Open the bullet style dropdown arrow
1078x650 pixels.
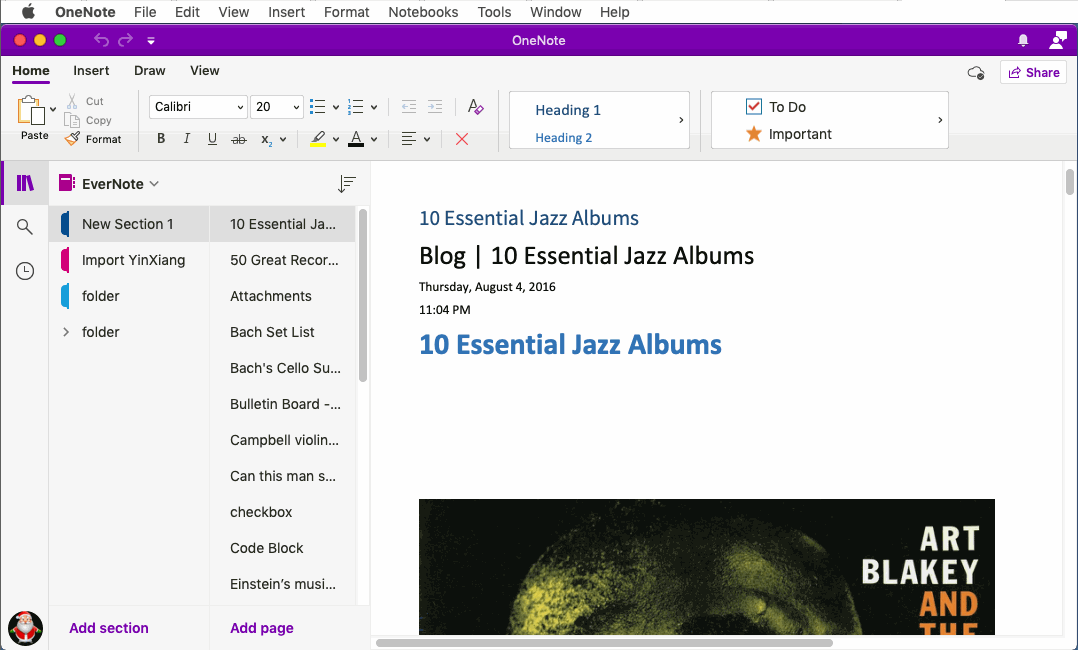(x=336, y=107)
